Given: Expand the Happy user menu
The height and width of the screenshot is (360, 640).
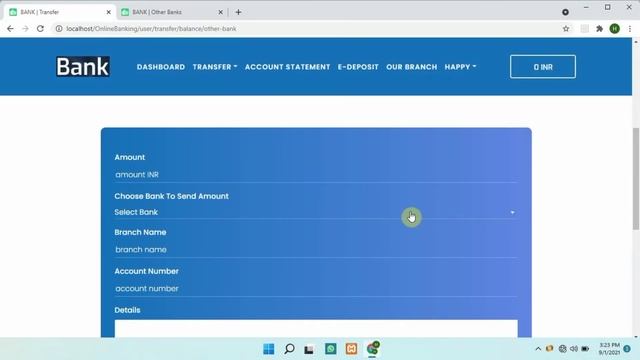Looking at the screenshot, I should click(x=460, y=67).
